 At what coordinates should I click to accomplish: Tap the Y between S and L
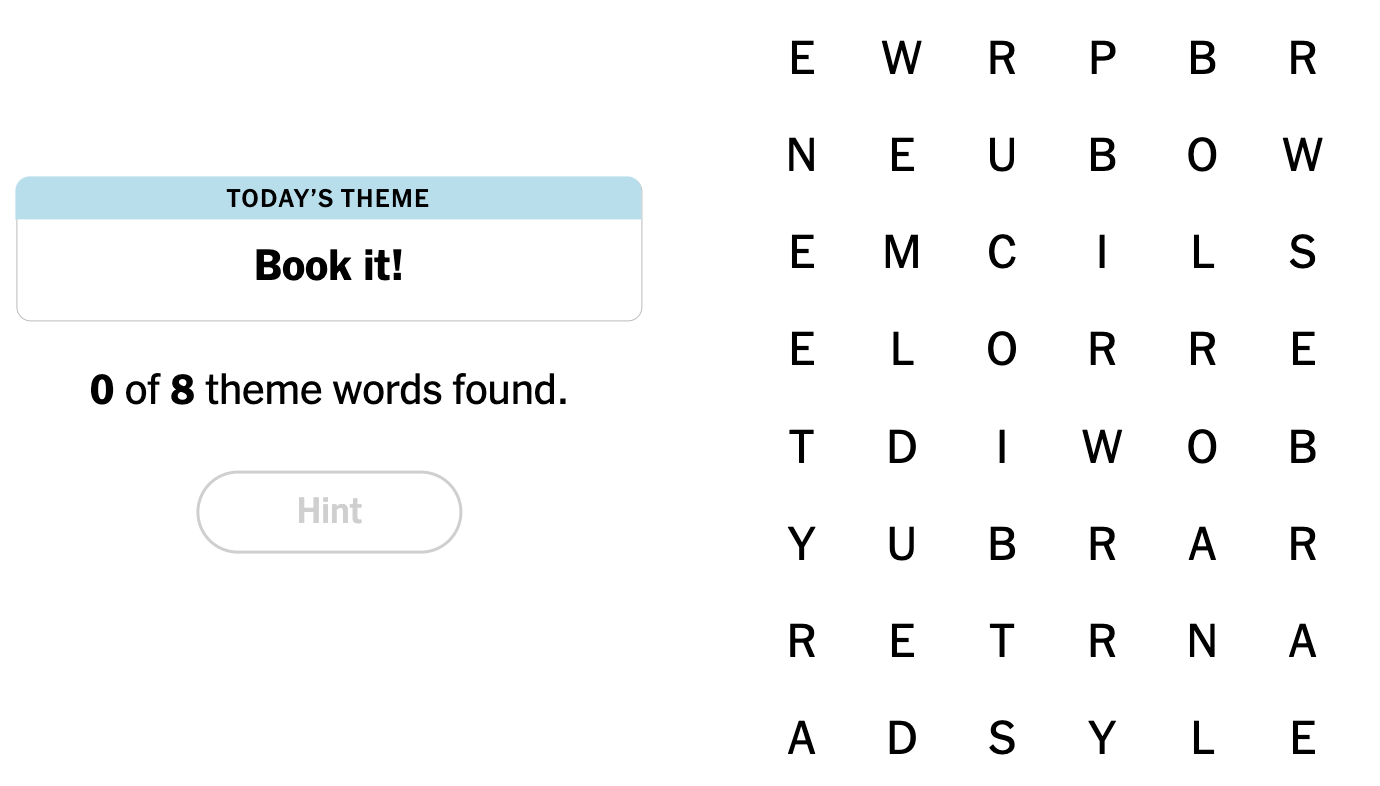pos(1101,739)
